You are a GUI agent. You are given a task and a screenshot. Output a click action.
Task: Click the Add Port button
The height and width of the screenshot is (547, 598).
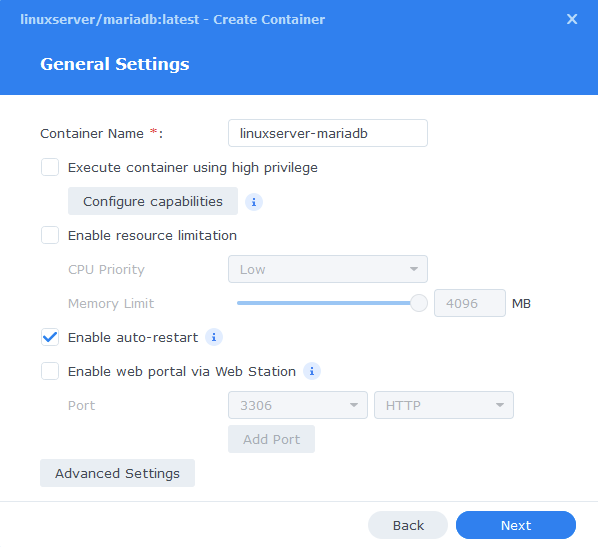click(x=271, y=439)
